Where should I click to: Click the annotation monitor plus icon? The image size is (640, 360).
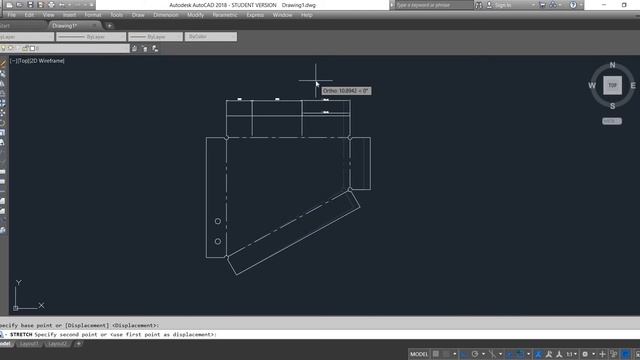pyautogui.click(x=602, y=354)
